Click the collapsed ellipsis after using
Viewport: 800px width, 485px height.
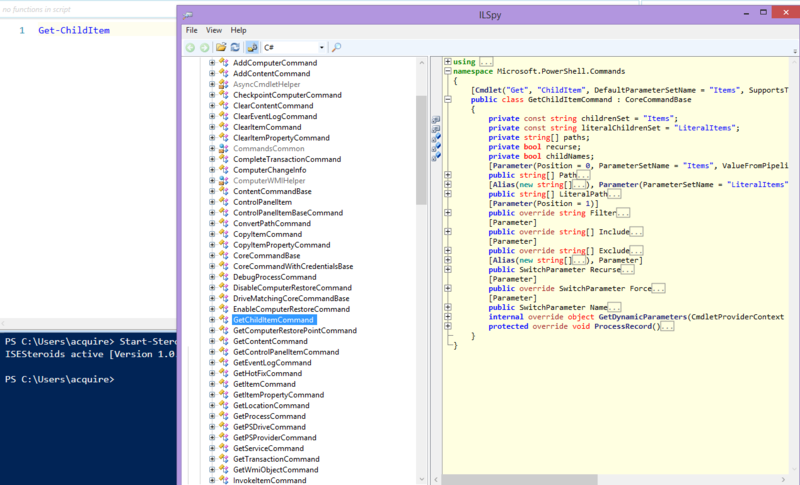click(x=486, y=62)
